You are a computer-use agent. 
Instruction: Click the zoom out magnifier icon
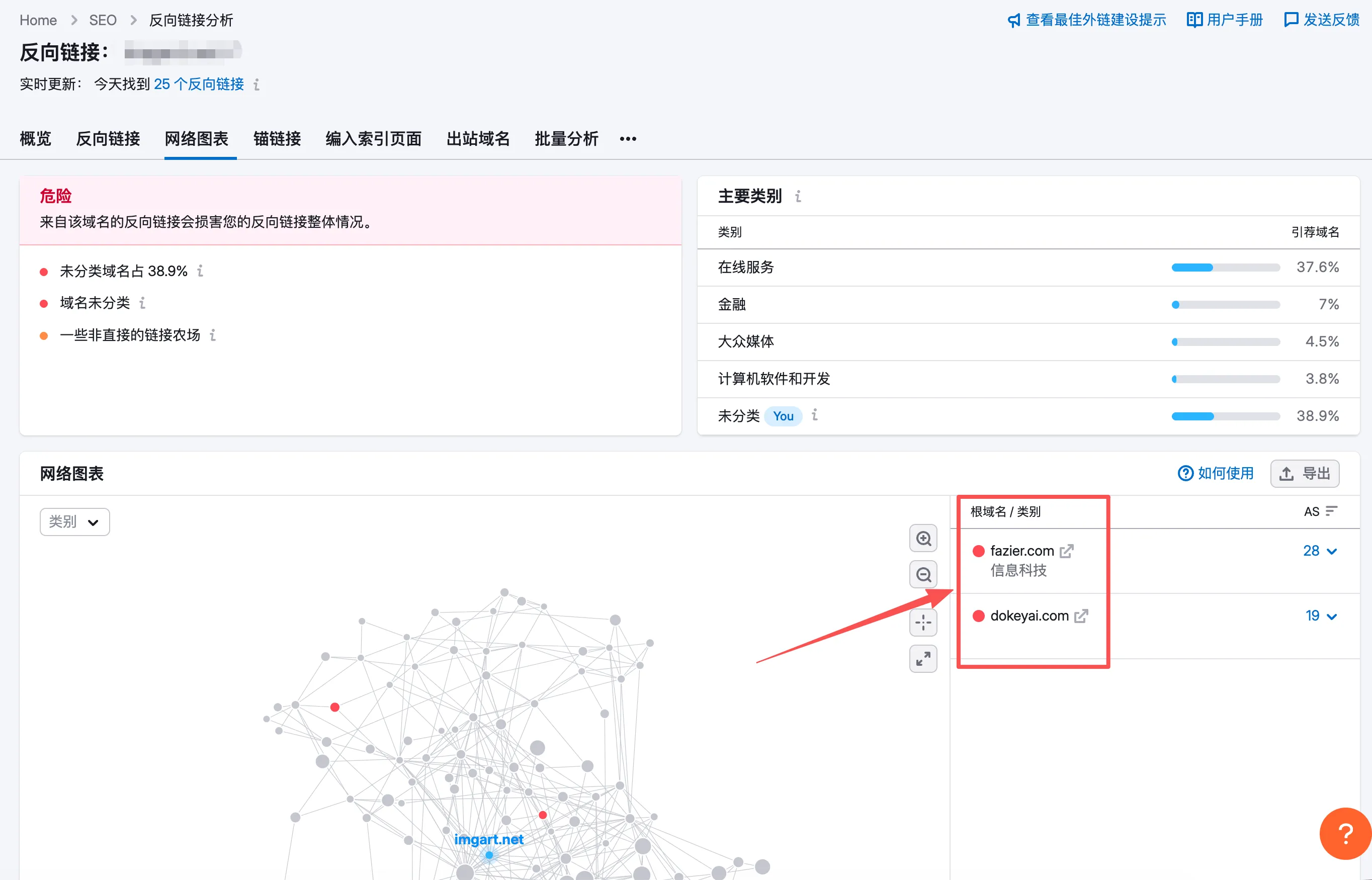[923, 574]
